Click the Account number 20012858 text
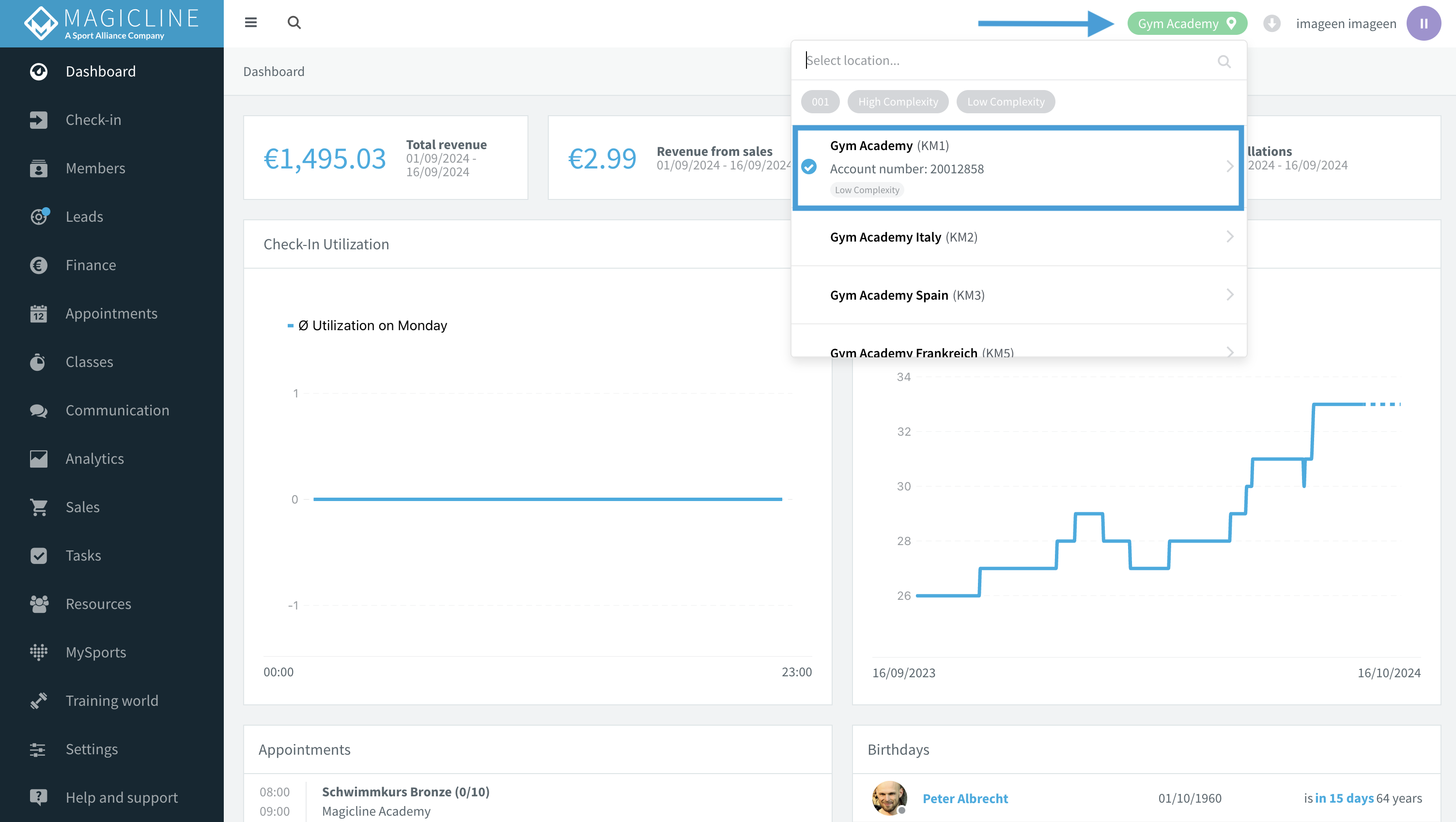The height and width of the screenshot is (822, 1456). (907, 169)
